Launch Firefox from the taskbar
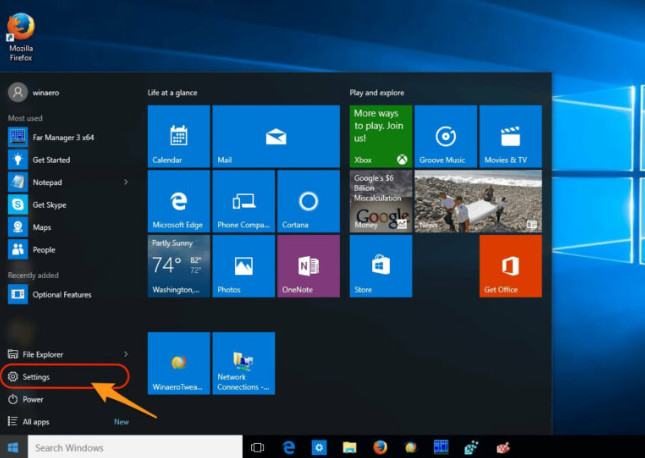Viewport: 645px width, 458px height. pos(380,447)
